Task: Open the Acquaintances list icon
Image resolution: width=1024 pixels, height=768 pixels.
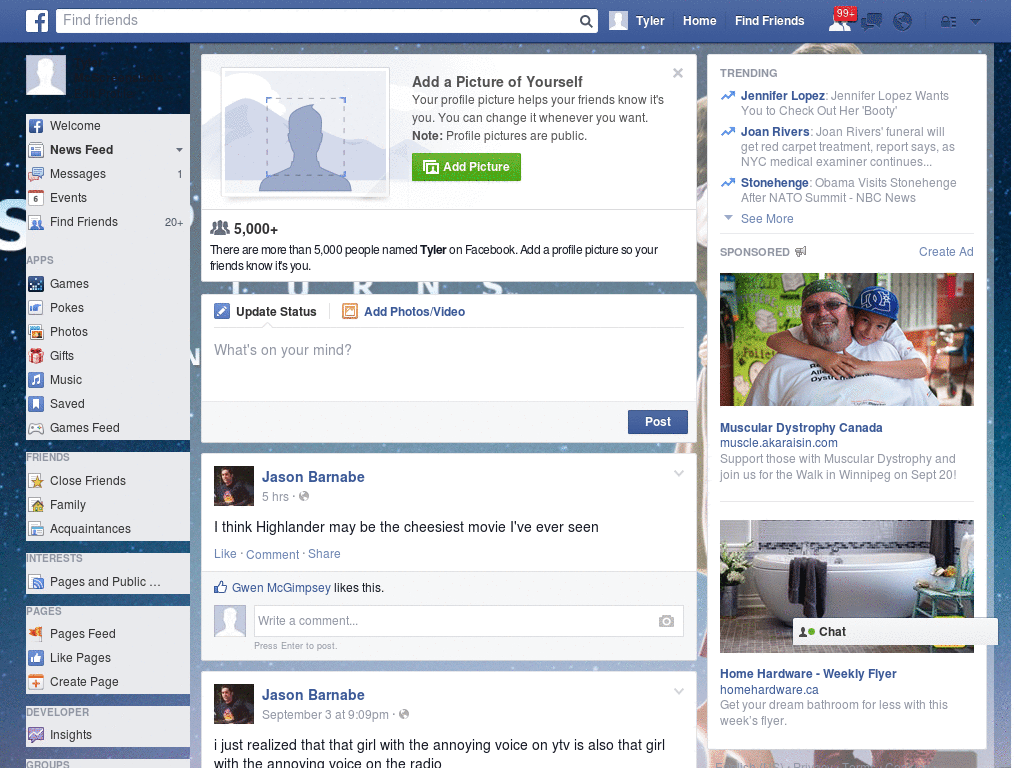Action: (x=36, y=529)
